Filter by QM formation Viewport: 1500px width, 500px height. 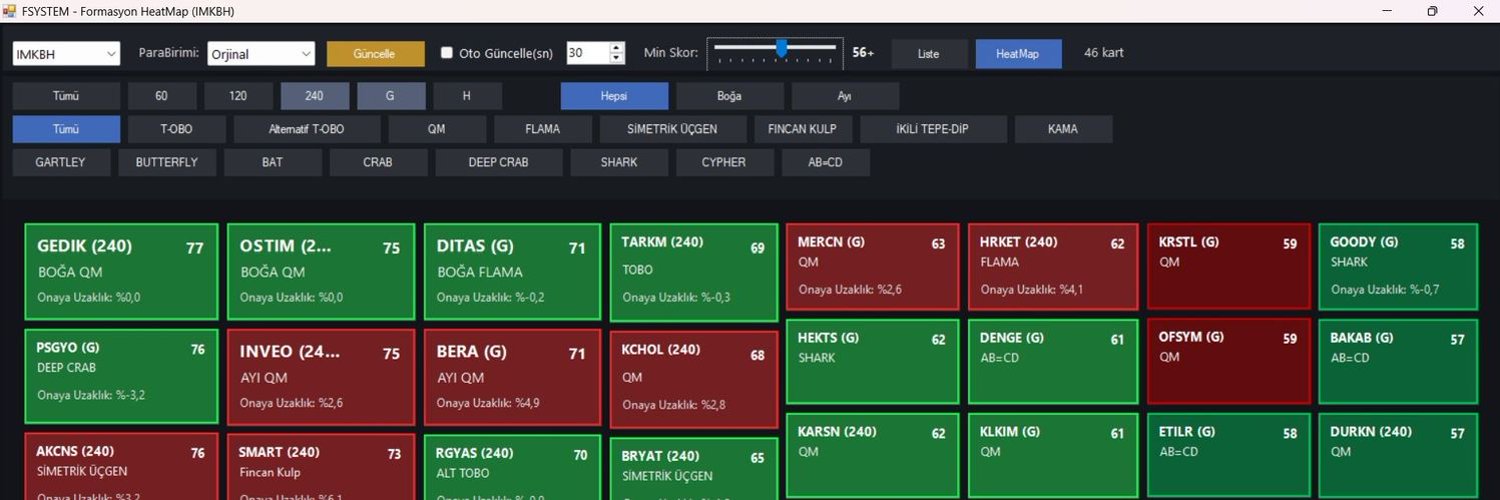(437, 129)
